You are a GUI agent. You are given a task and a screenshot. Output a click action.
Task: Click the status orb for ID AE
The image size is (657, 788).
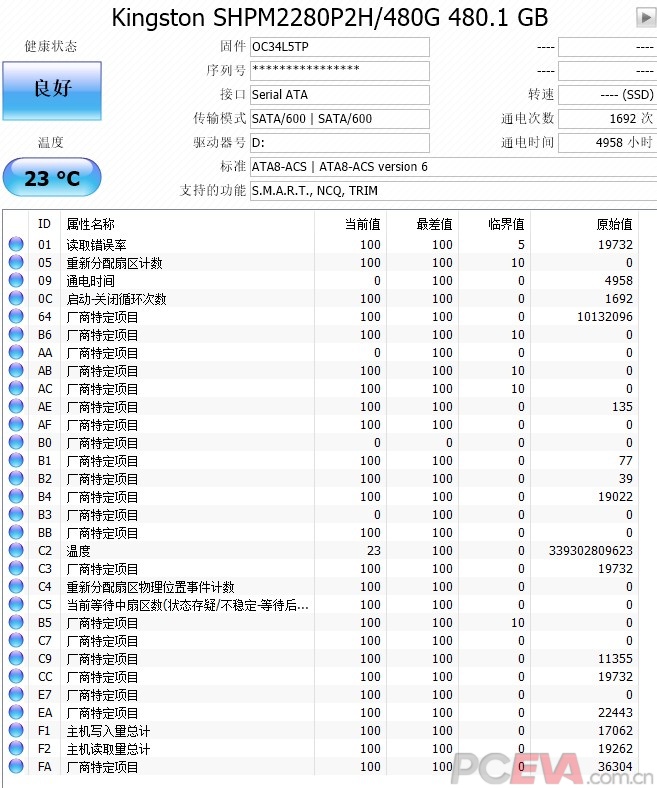click(16, 406)
